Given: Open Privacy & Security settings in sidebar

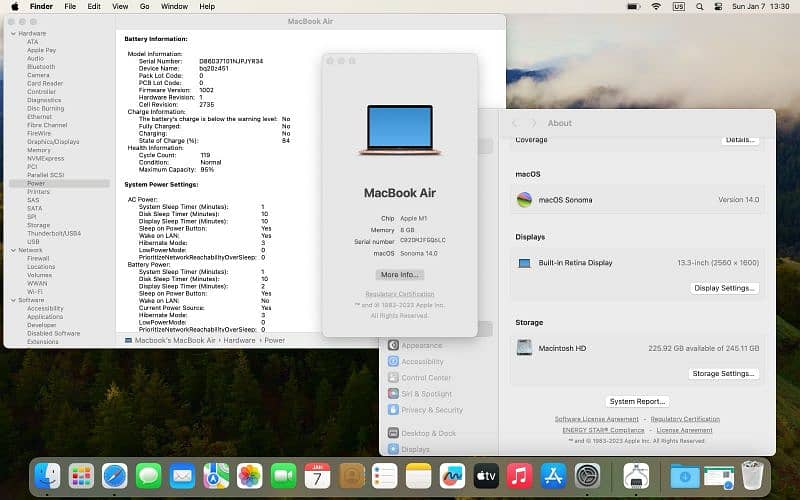Looking at the screenshot, I should point(394,410).
